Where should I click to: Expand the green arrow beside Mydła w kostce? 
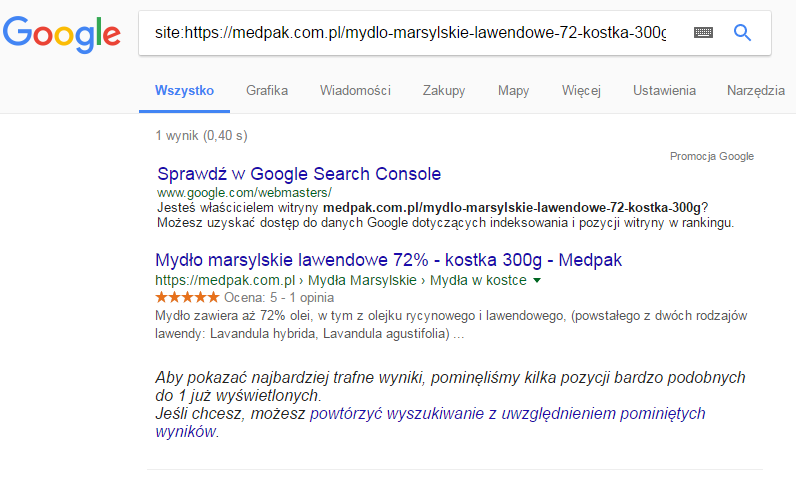(x=537, y=281)
